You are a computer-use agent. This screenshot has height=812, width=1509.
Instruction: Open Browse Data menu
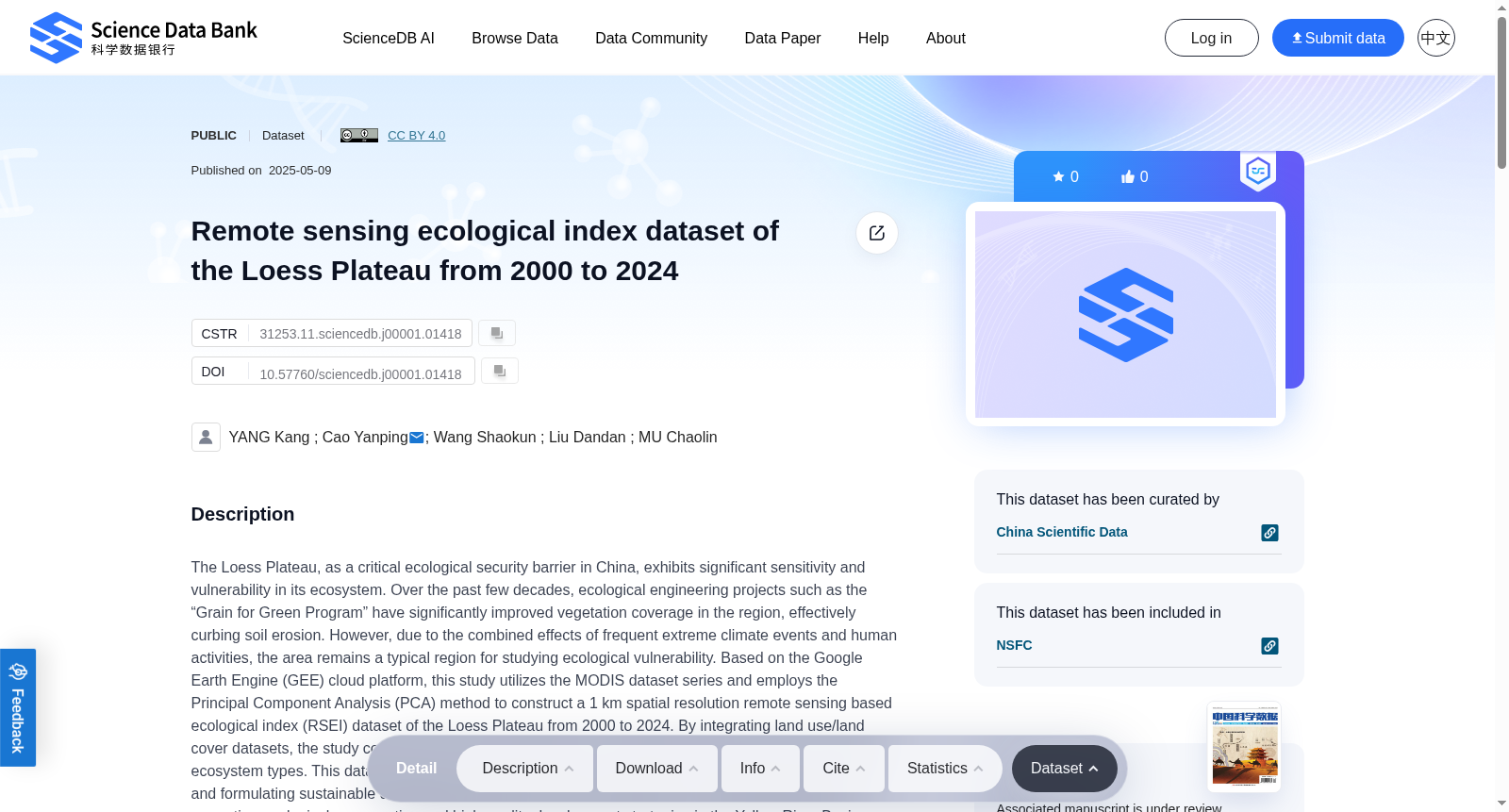tap(515, 38)
